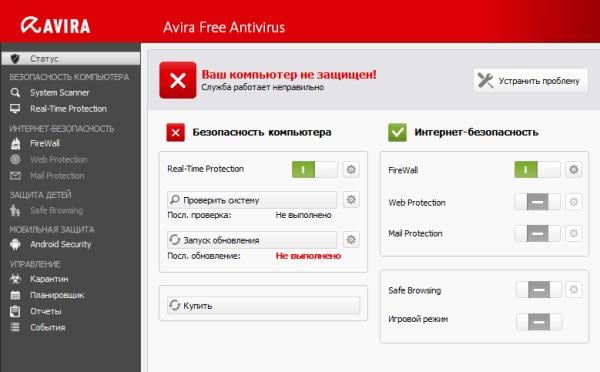The width and height of the screenshot is (600, 372).
Task: Click the red Не выполнено update status
Action: pyautogui.click(x=308, y=256)
